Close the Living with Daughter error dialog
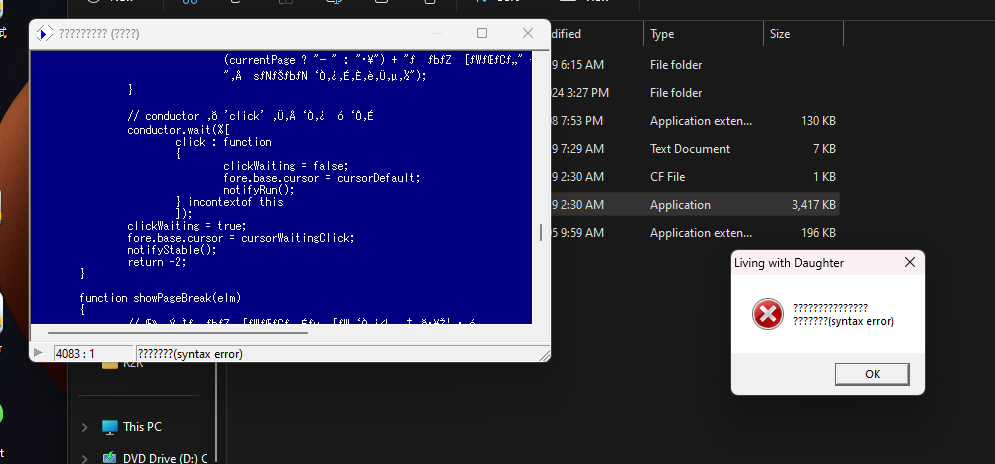The width and height of the screenshot is (995, 464). tap(909, 263)
